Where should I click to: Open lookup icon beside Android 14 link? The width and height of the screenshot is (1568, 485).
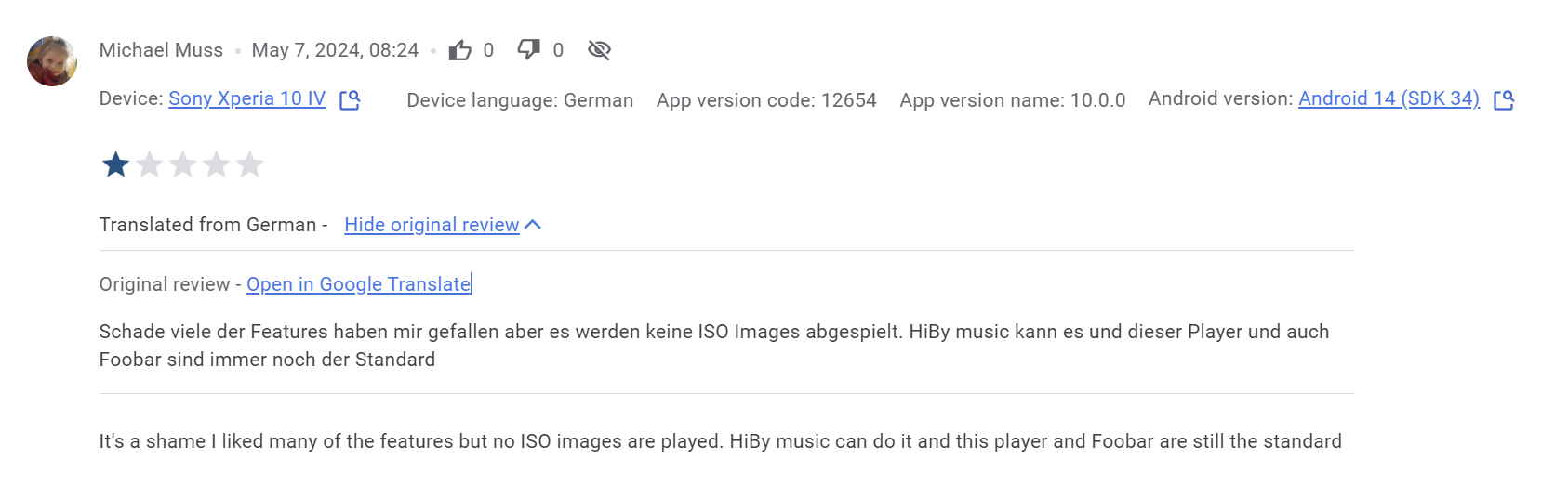[x=1504, y=99]
